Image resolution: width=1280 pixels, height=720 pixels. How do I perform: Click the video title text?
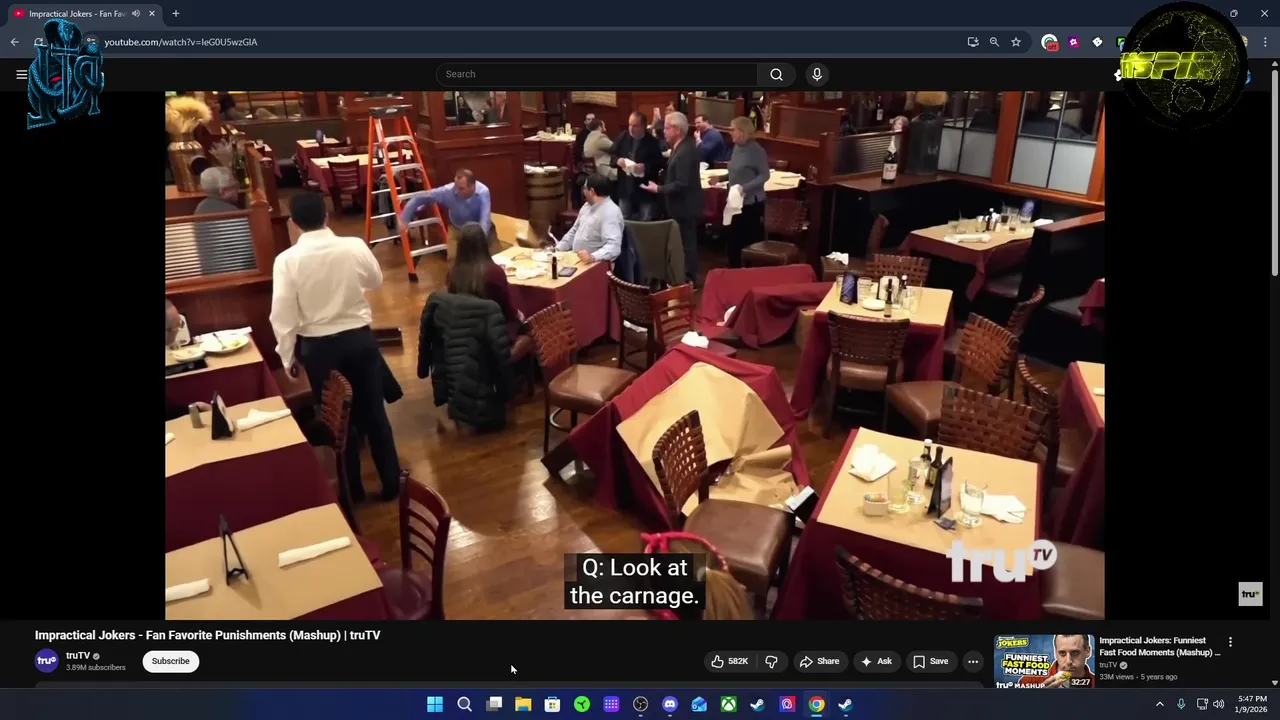[207, 635]
